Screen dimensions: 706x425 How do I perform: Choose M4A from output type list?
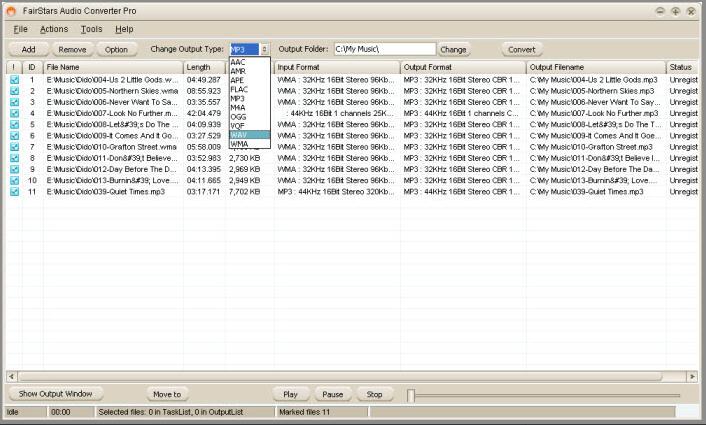click(250, 108)
